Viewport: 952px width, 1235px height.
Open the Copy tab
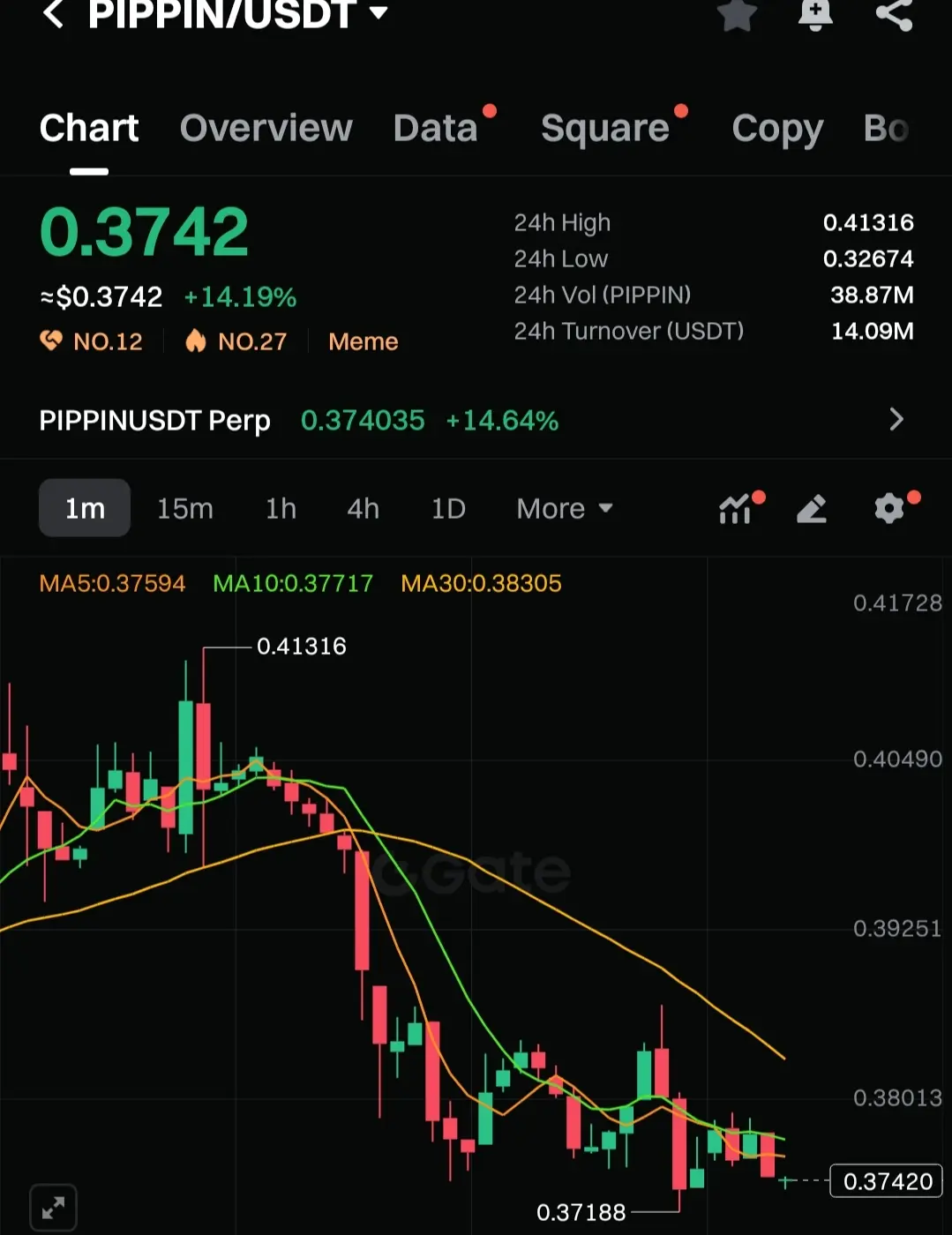777,130
